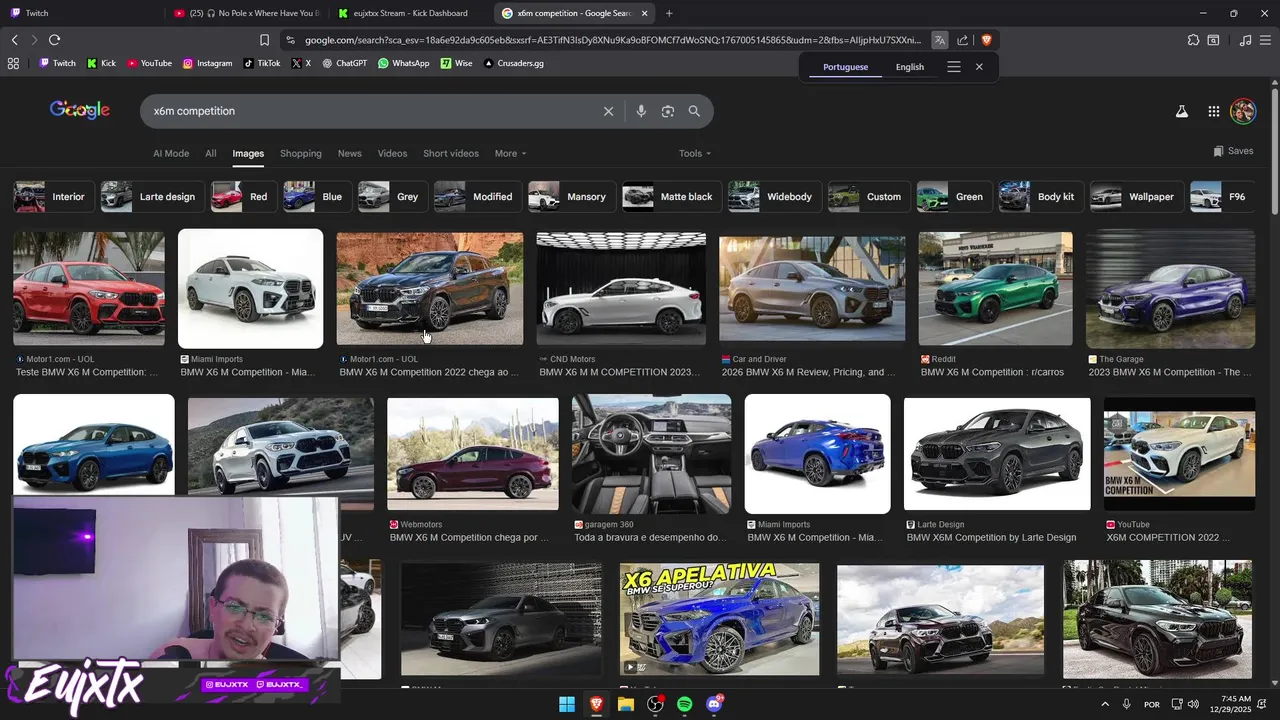The image size is (1280, 720).
Task: Start voice search with the microphone icon
Action: coord(641,111)
